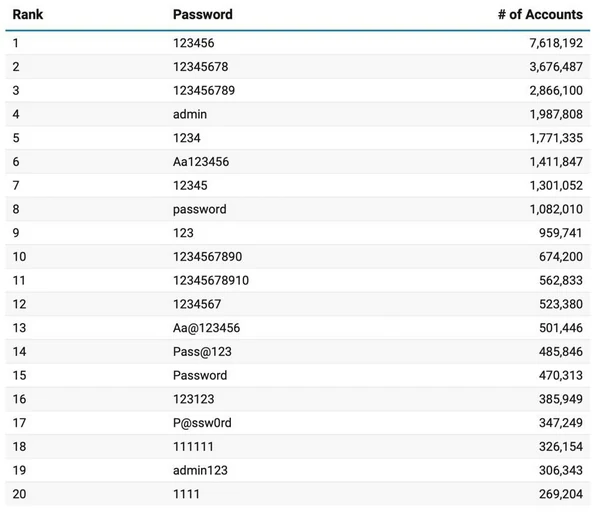Select the 'admin' password cell in rank 4

coord(190,114)
